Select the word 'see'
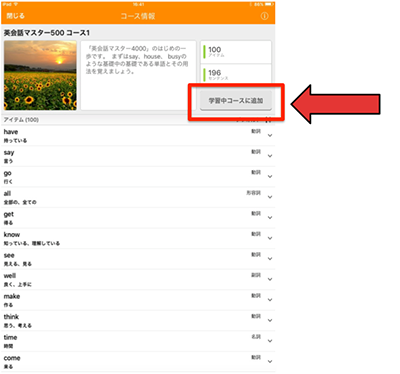Image resolution: width=400 pixels, height=374 pixels. tap(9, 255)
